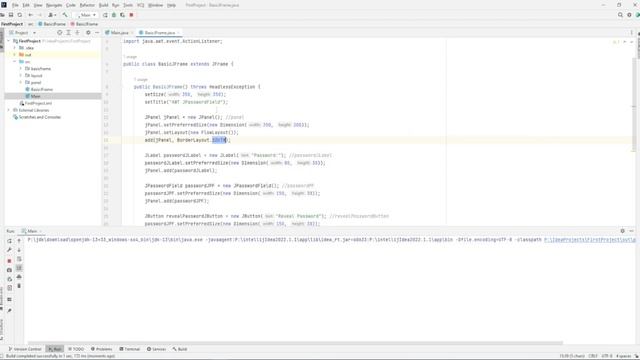Screen dimensions: 640x360
Task: Click the Dump Threads camera icon
Action: 9,270
